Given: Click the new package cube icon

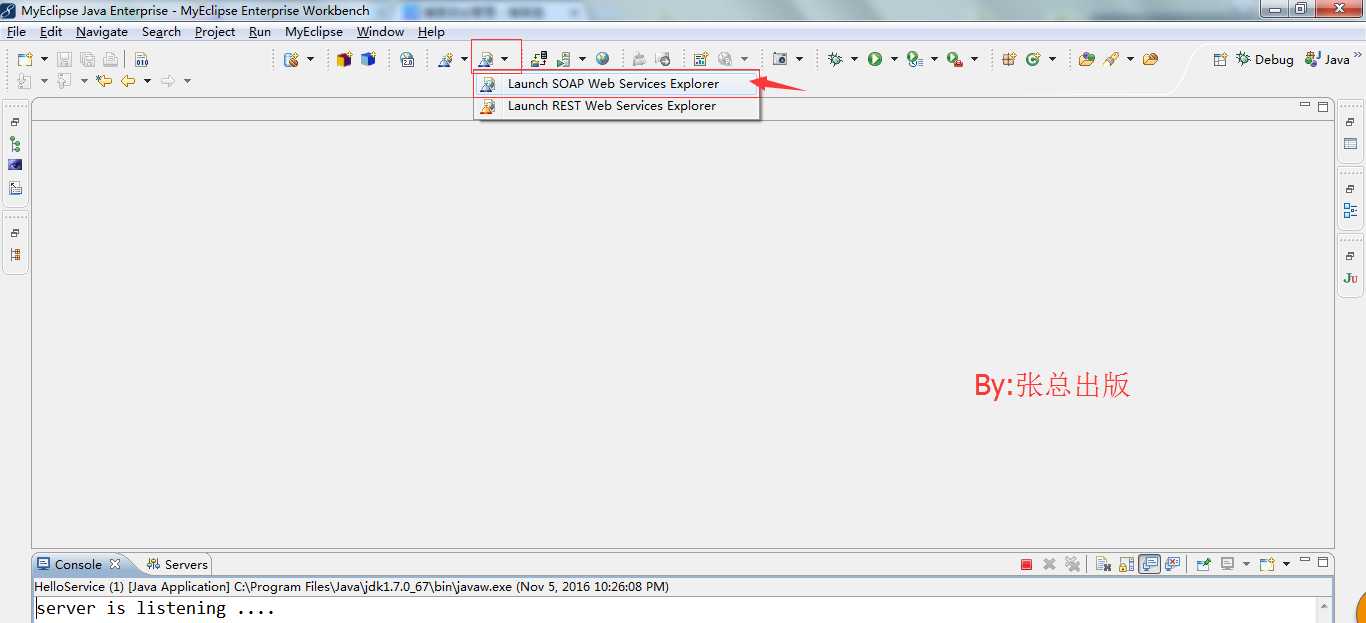Looking at the screenshot, I should (x=344, y=59).
